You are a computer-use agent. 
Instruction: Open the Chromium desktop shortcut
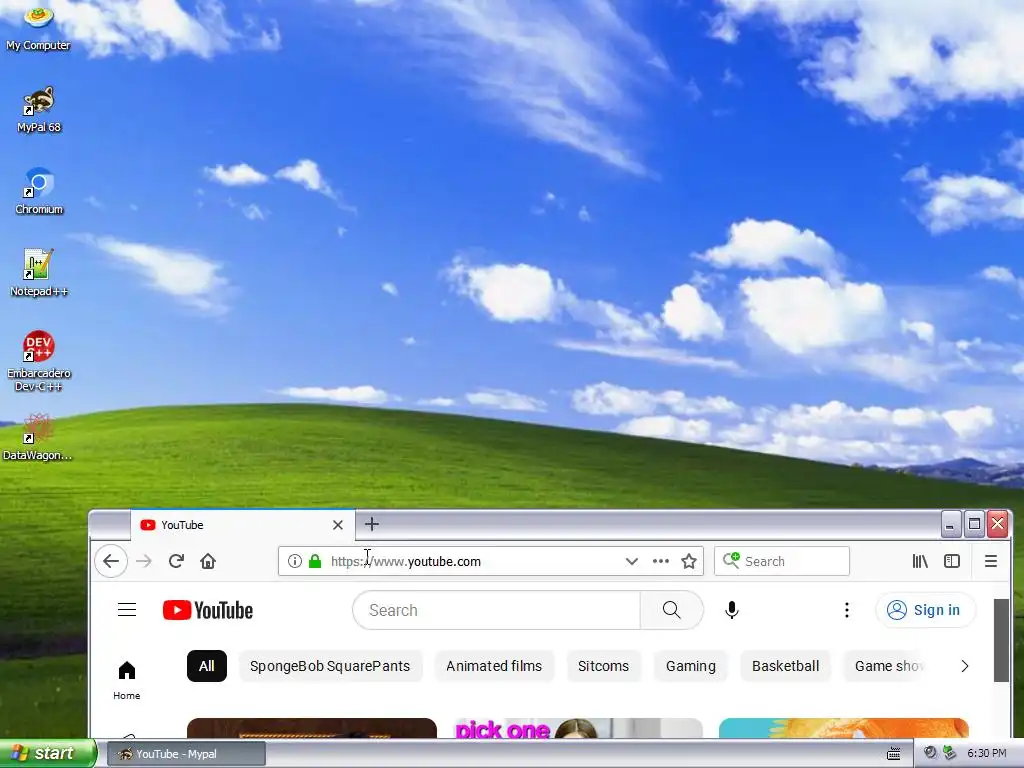39,191
